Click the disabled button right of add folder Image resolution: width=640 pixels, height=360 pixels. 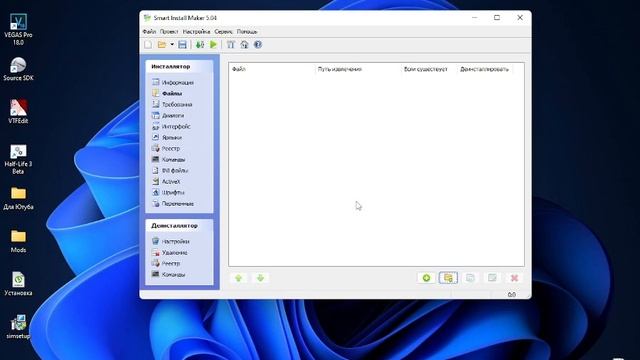(470, 278)
